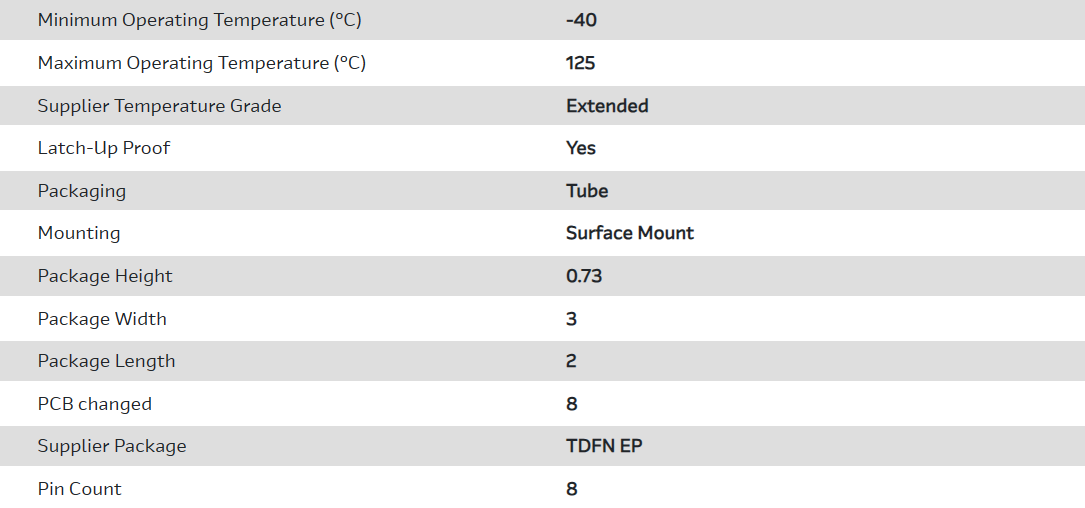Select the Yes value for Latch-Up Proof
Viewport: 1085px width, 508px height.
tap(580, 148)
